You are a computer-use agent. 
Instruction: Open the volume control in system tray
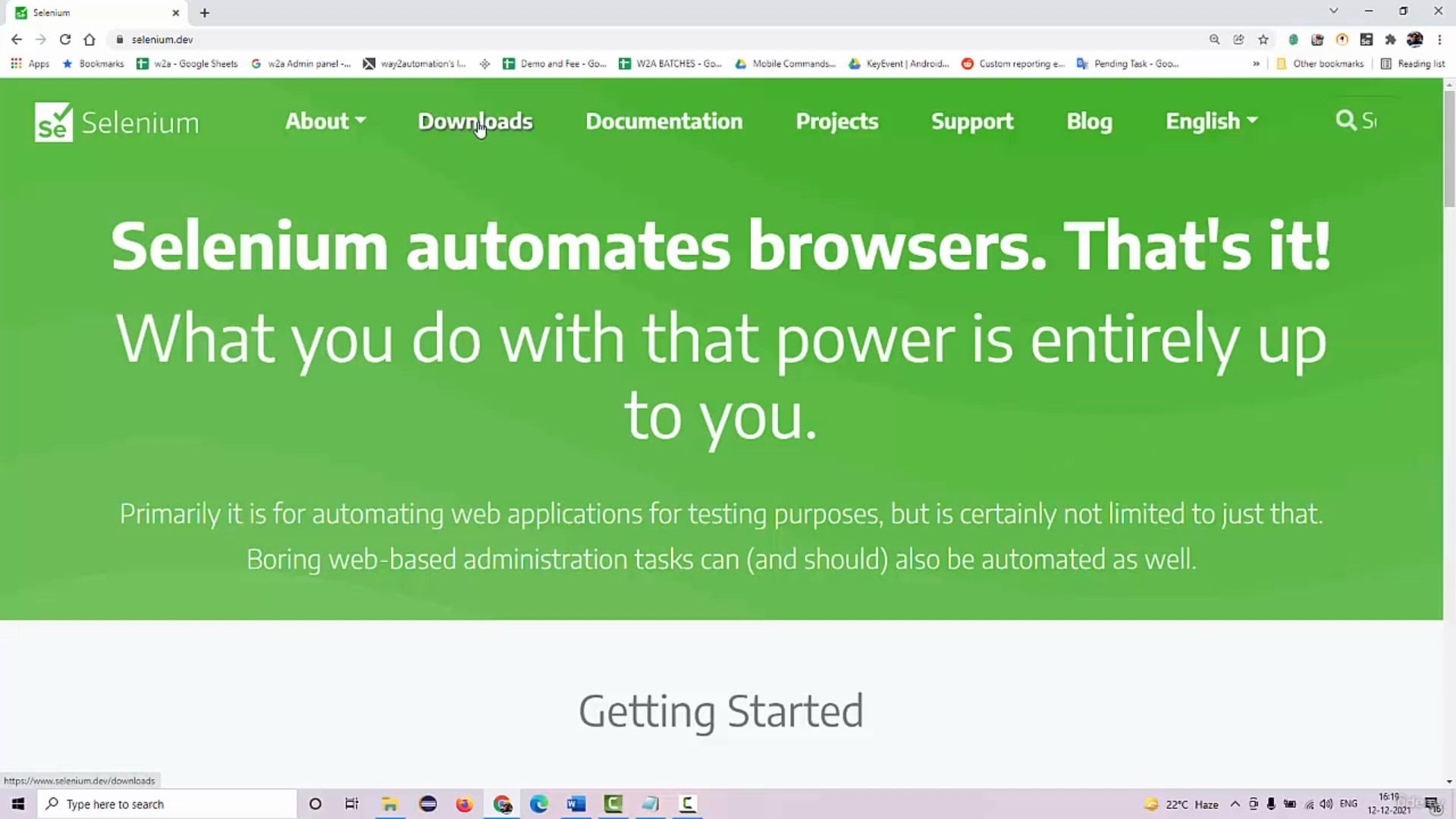pyautogui.click(x=1326, y=804)
